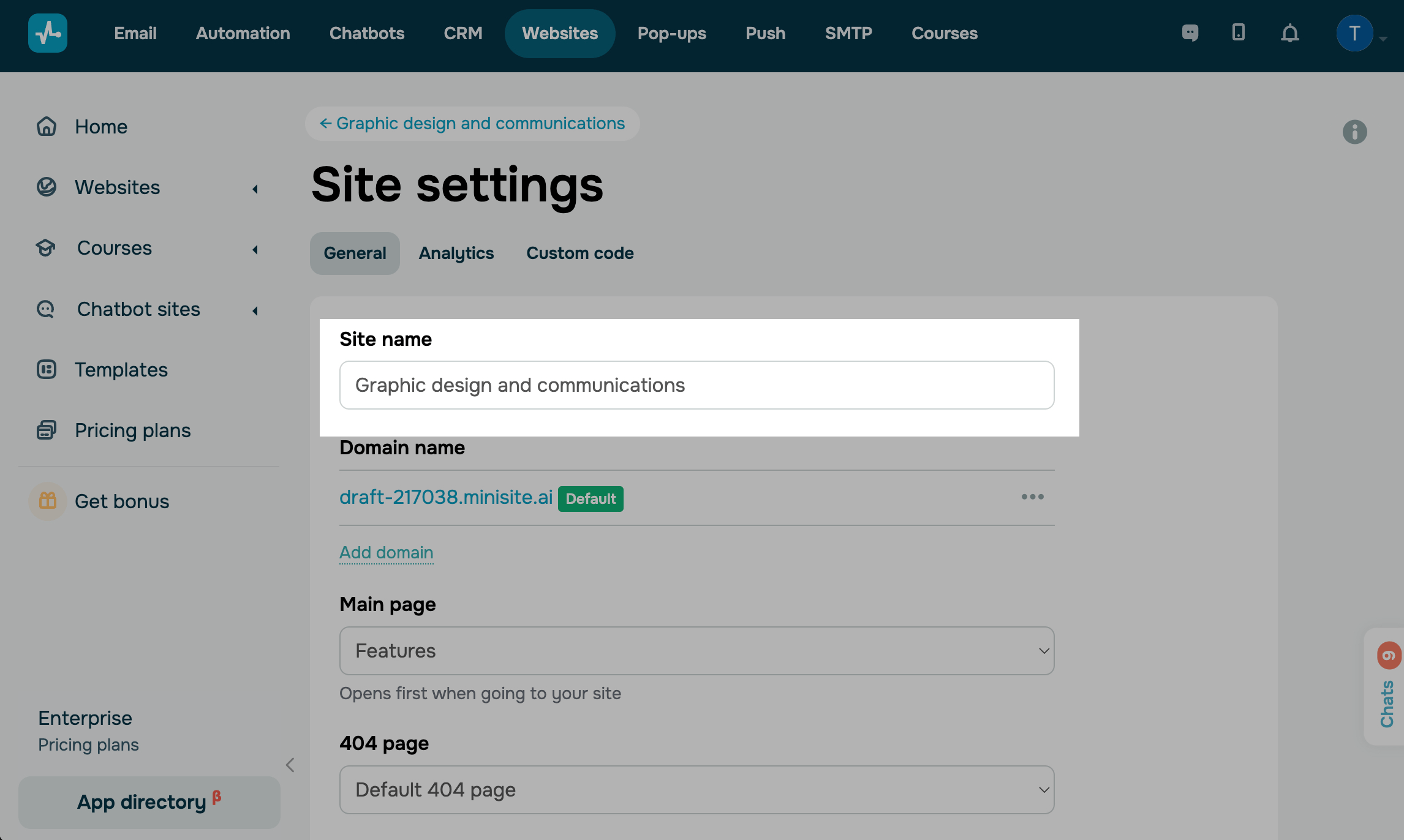Open the user avatar account menu

point(1354,33)
